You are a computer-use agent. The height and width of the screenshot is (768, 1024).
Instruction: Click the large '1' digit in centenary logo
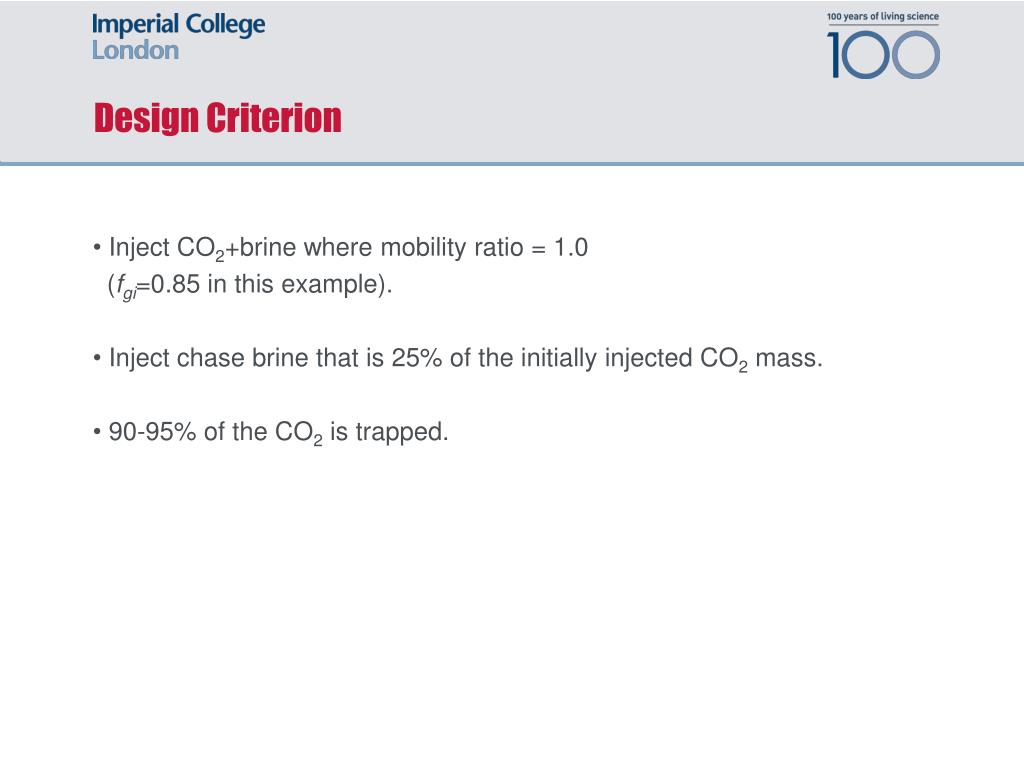click(x=835, y=56)
